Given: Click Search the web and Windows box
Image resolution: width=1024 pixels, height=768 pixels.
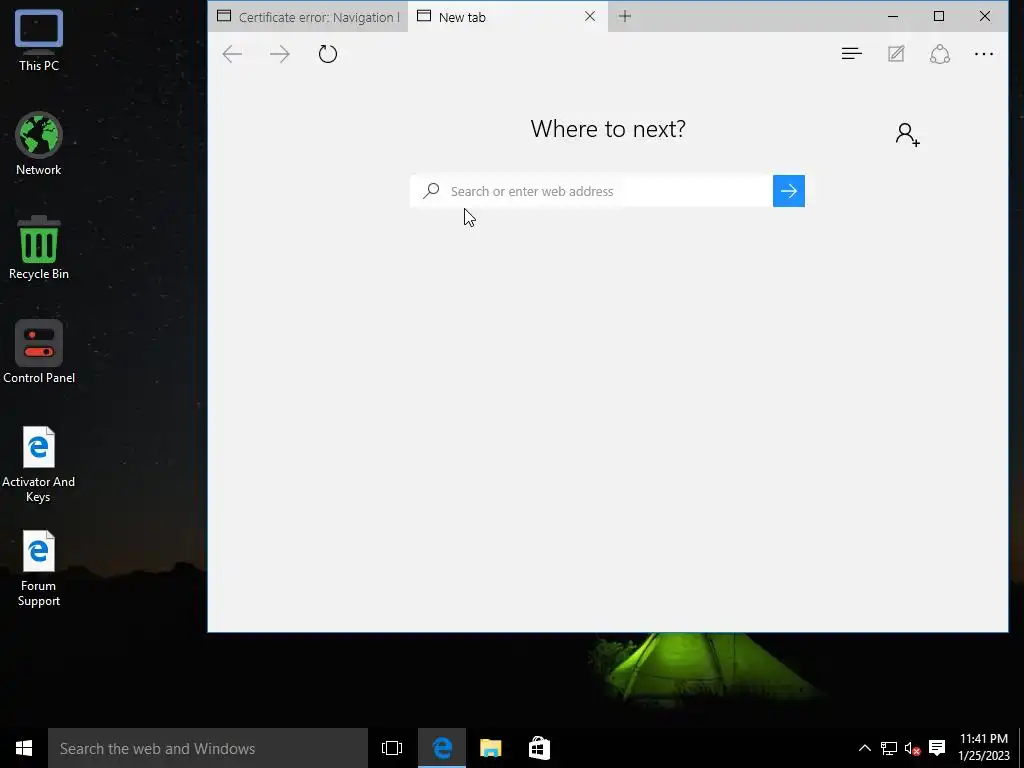Looking at the screenshot, I should [x=208, y=748].
